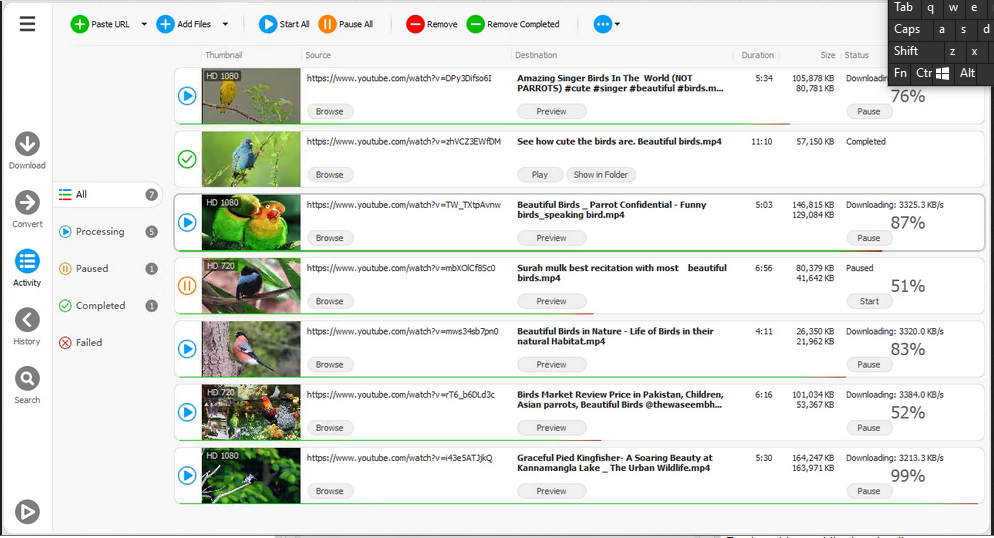Click the Download sidebar icon

pyautogui.click(x=27, y=144)
